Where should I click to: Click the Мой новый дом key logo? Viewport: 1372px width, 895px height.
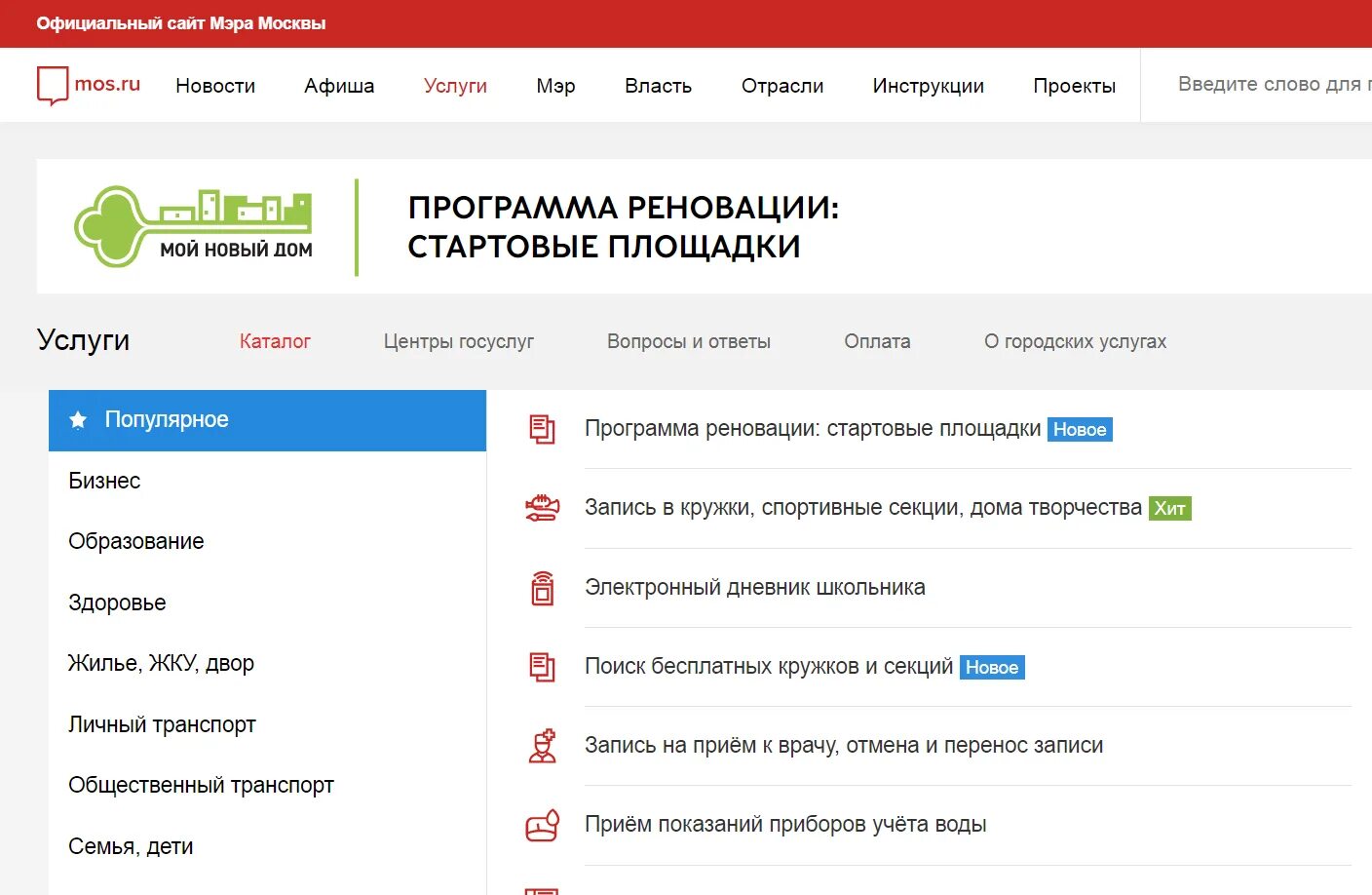tap(193, 227)
